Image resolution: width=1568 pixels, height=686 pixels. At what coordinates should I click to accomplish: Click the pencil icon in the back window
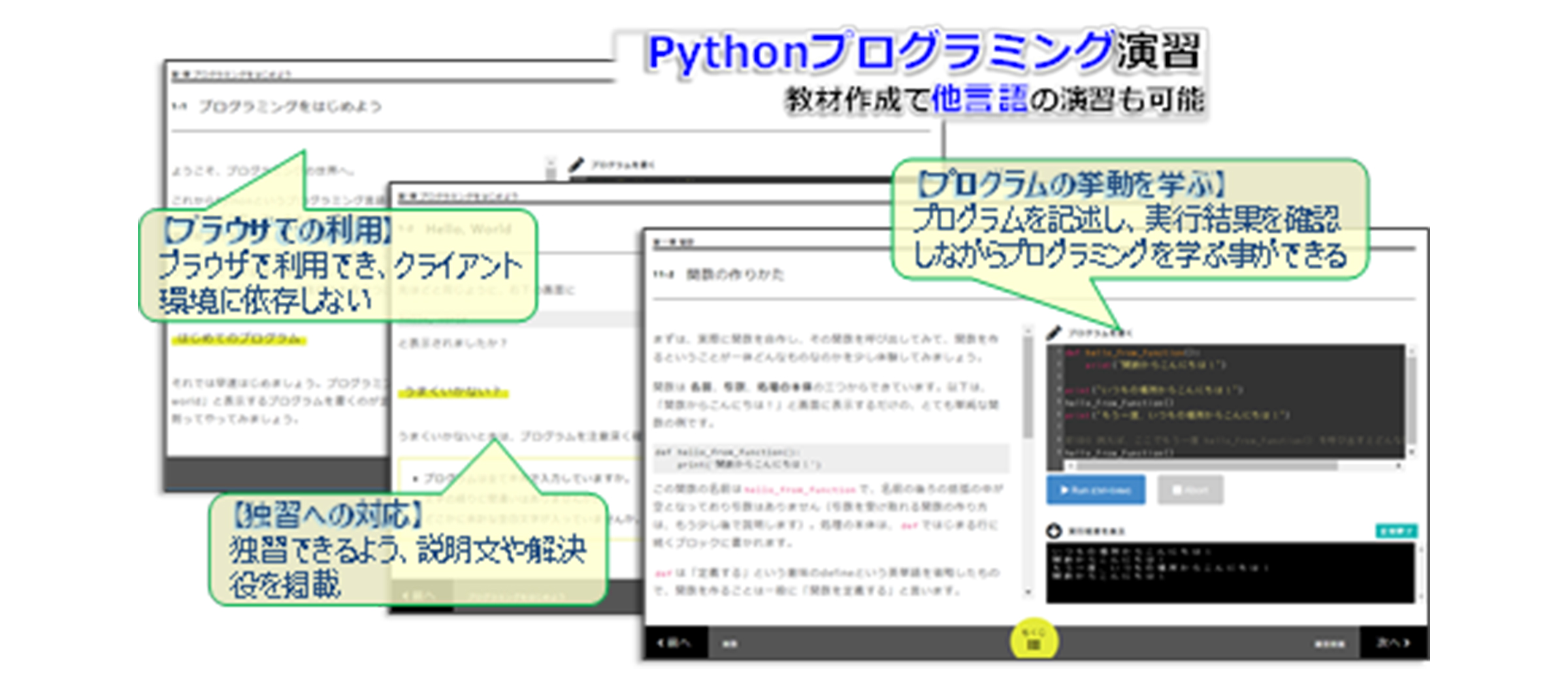pos(576,165)
